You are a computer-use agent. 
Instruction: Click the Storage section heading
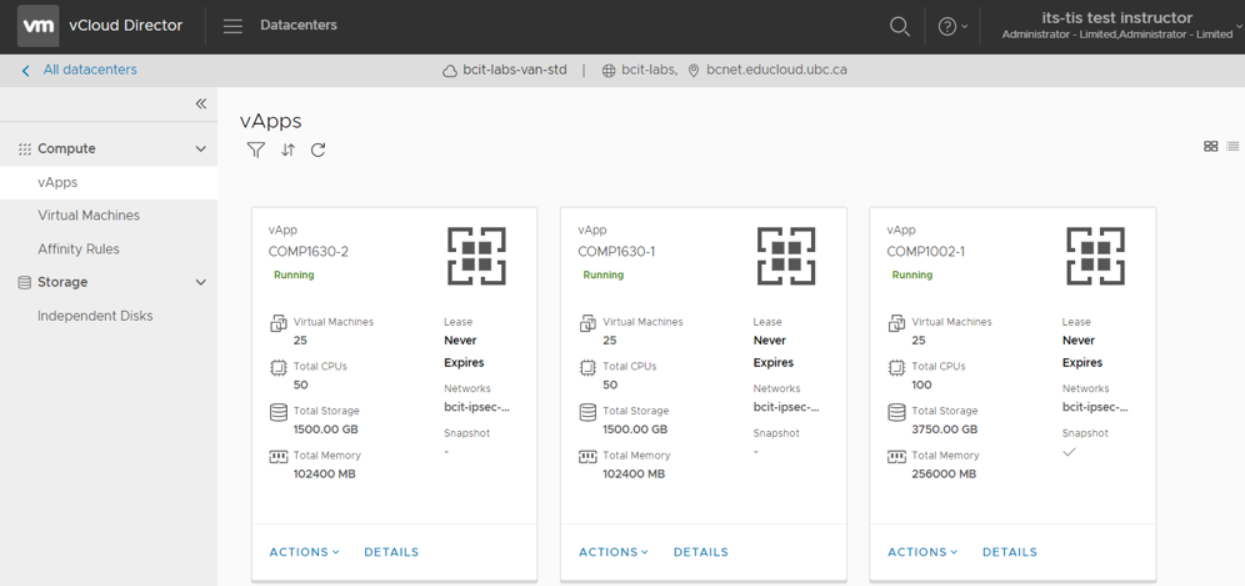62,282
